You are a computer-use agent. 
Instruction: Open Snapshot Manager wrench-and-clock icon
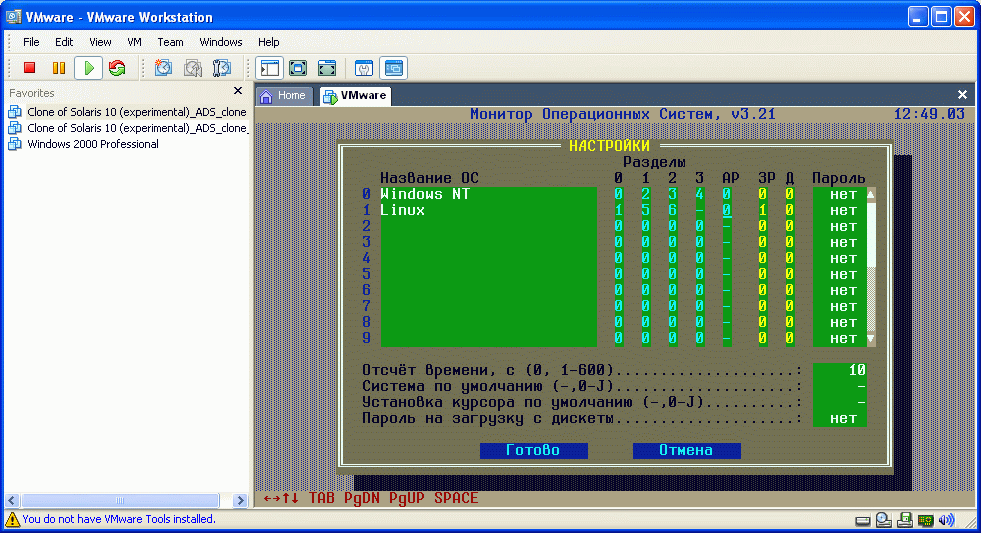point(221,68)
